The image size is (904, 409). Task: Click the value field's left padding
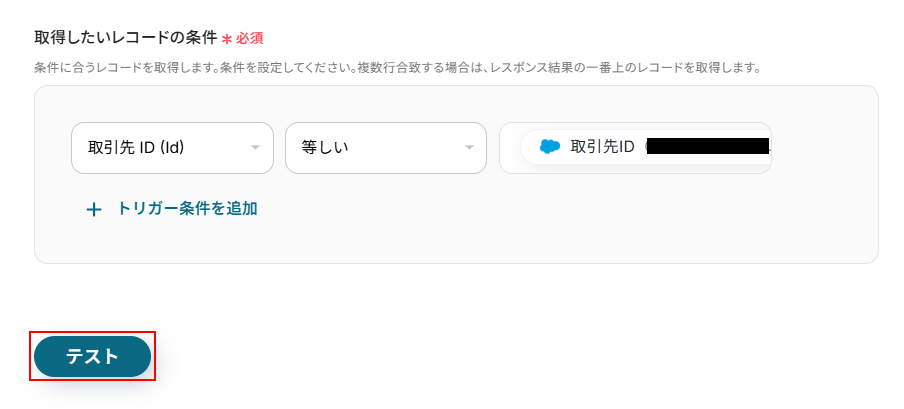click(x=509, y=148)
